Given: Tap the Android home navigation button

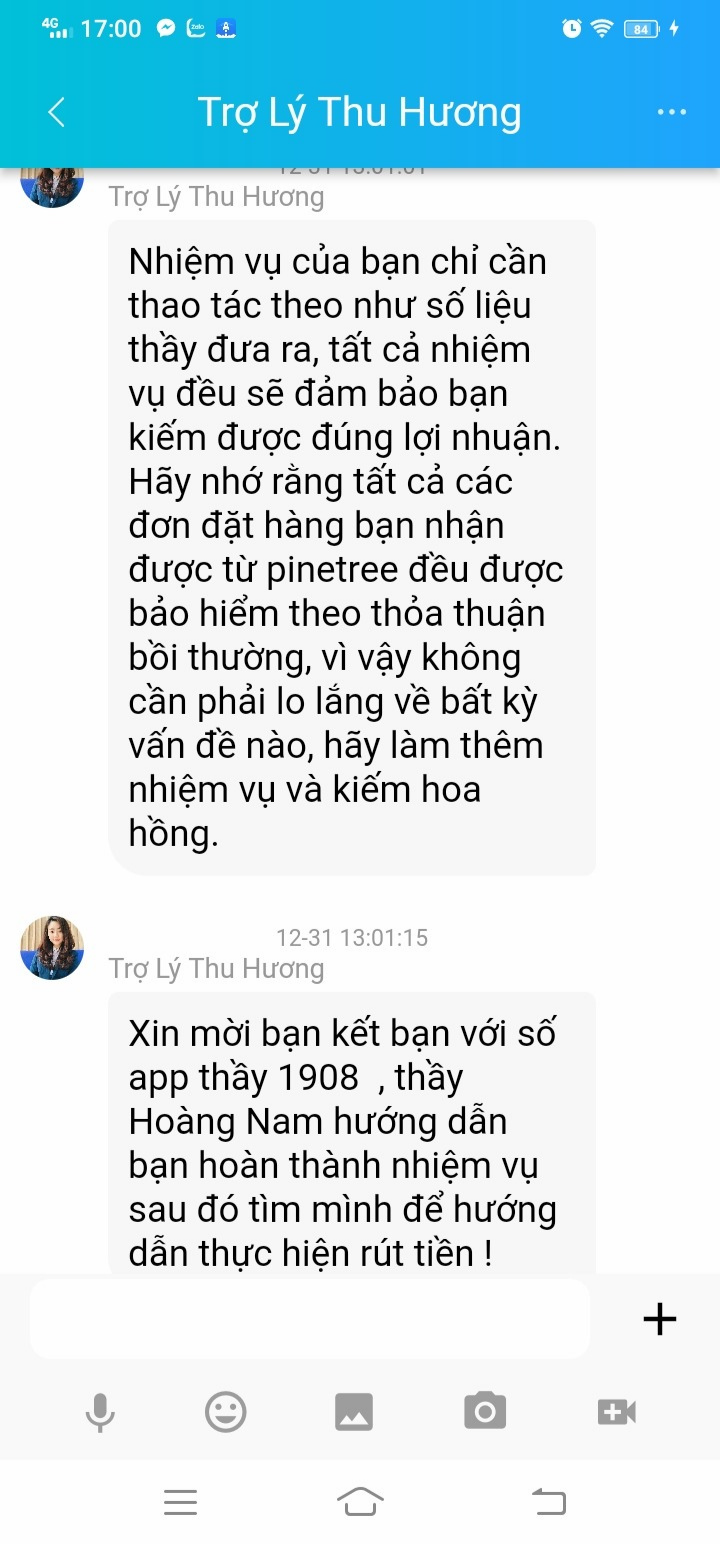Looking at the screenshot, I should tap(360, 1502).
